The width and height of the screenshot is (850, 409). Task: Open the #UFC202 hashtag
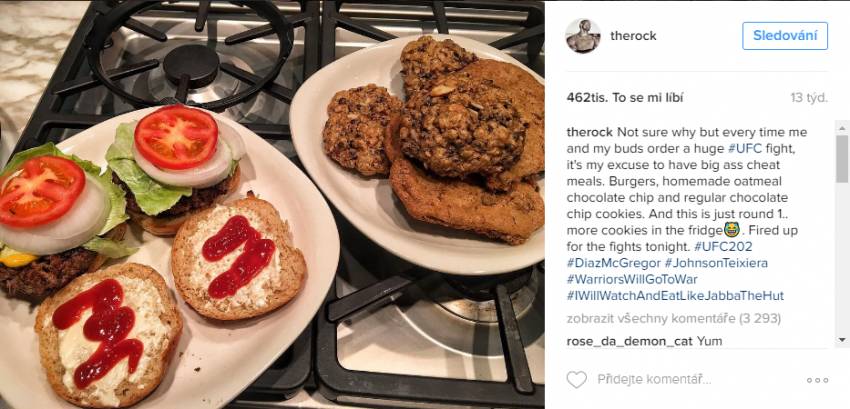[723, 247]
